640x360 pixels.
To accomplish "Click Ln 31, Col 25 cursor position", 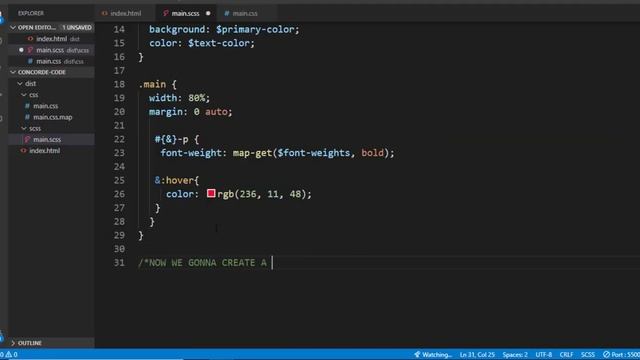I will click(x=477, y=354).
